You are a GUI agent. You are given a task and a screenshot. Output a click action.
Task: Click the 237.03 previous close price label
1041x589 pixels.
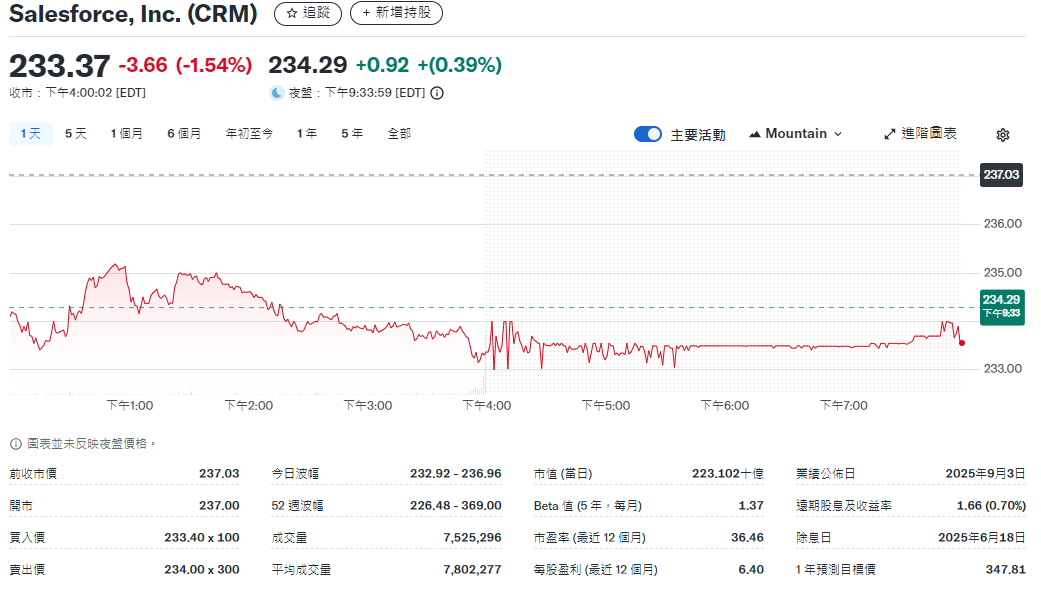(x=1001, y=175)
